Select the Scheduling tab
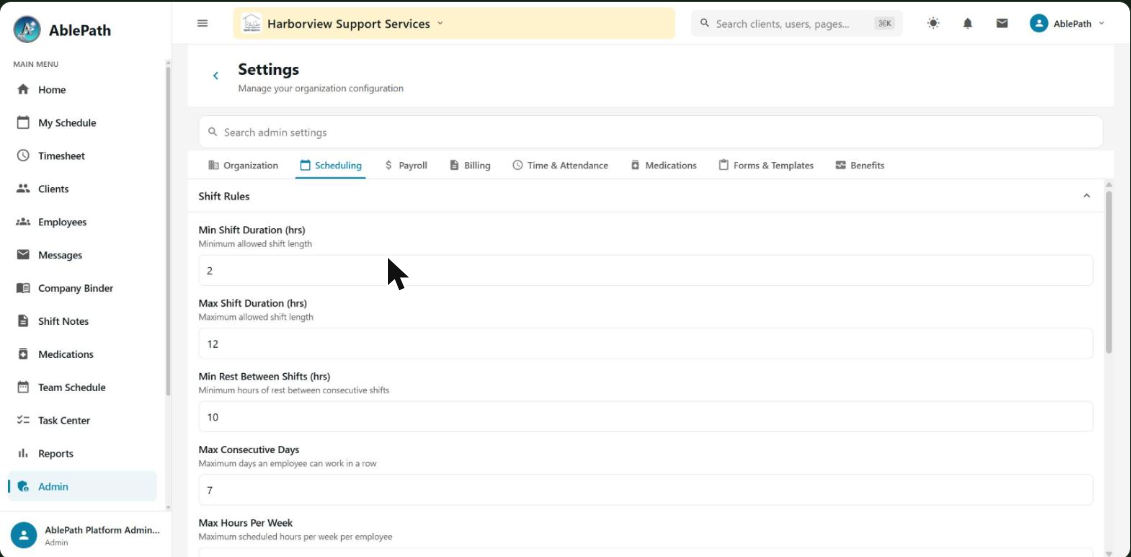 pyautogui.click(x=331, y=165)
